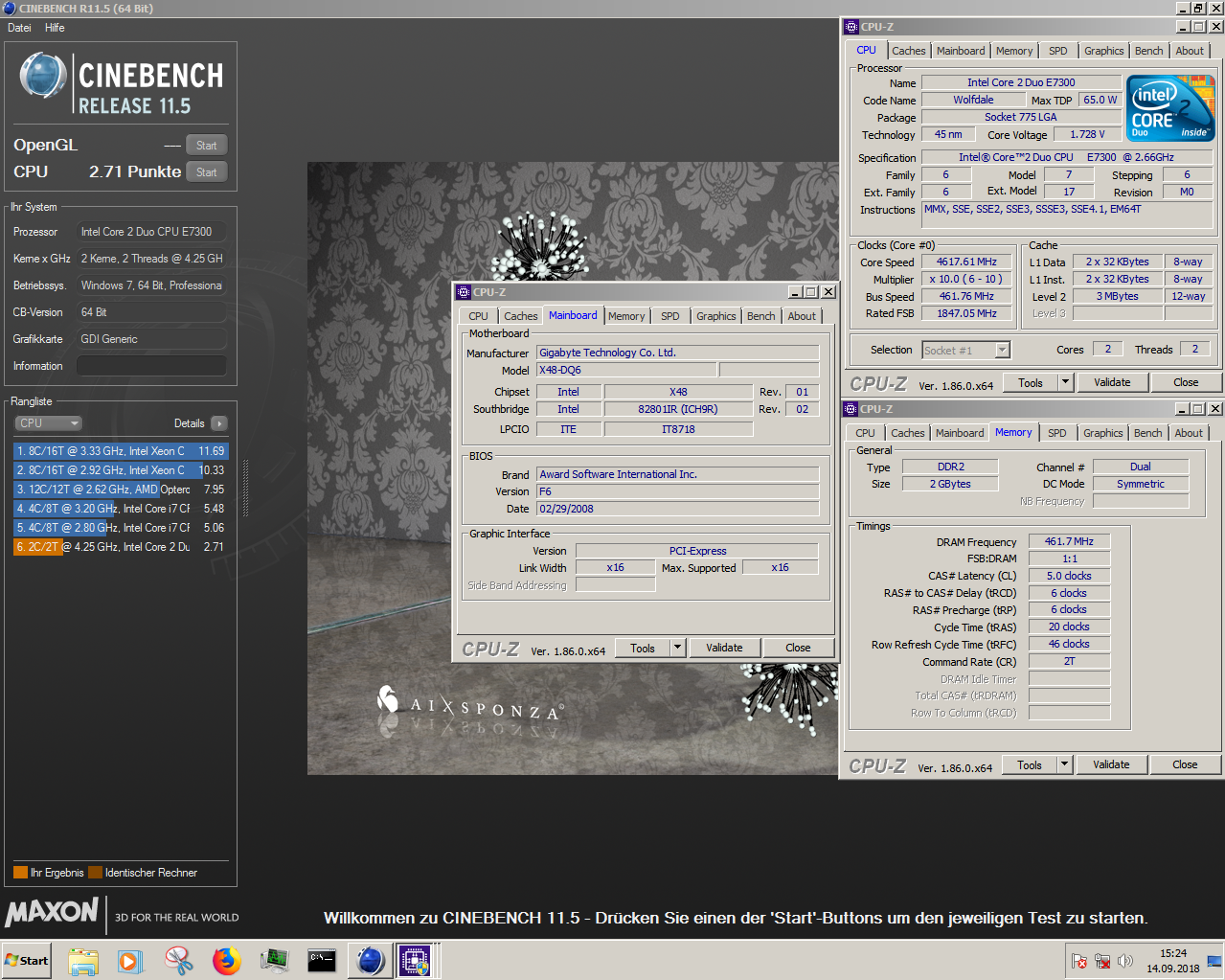Screen dimensions: 1225x980
Task: Open the resource monitor taskbar icon
Action: click(x=274, y=960)
